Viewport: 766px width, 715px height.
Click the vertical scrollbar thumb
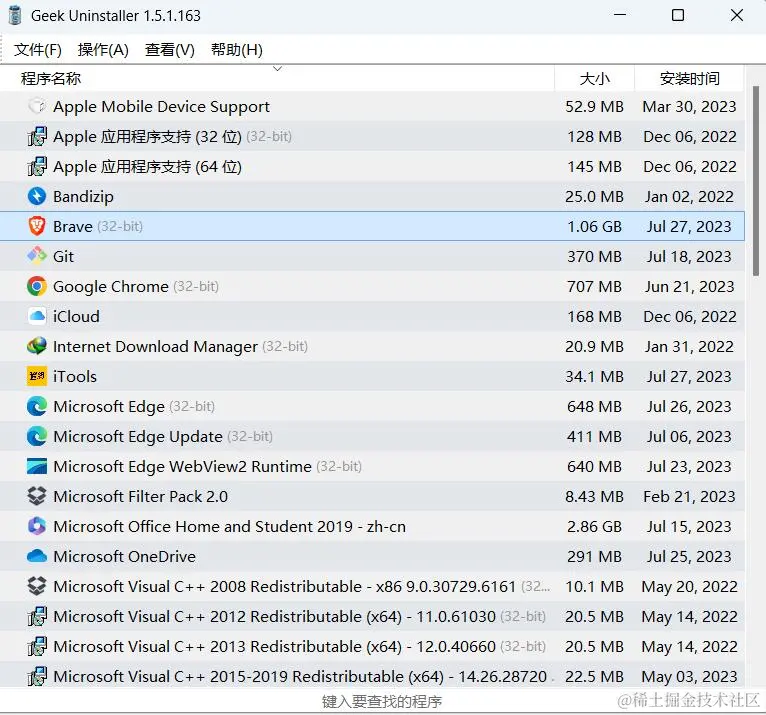756,181
